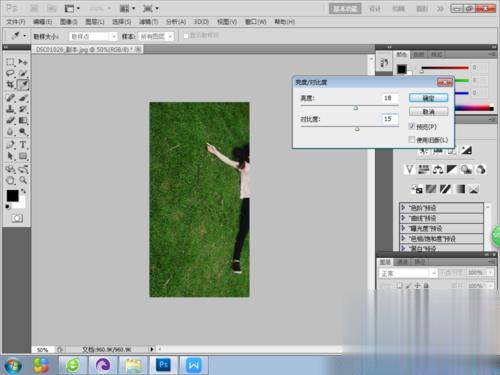Open the sample size dropdown
The height and width of the screenshot is (375, 500).
(93, 36)
